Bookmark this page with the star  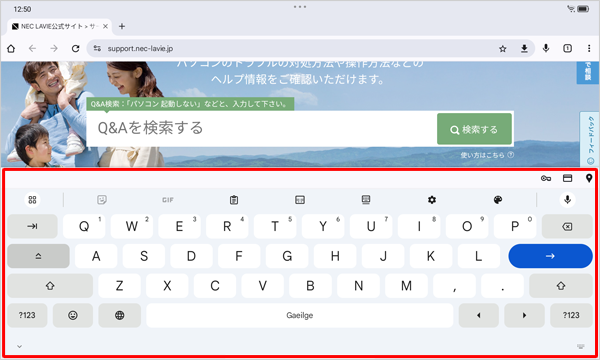coord(503,49)
